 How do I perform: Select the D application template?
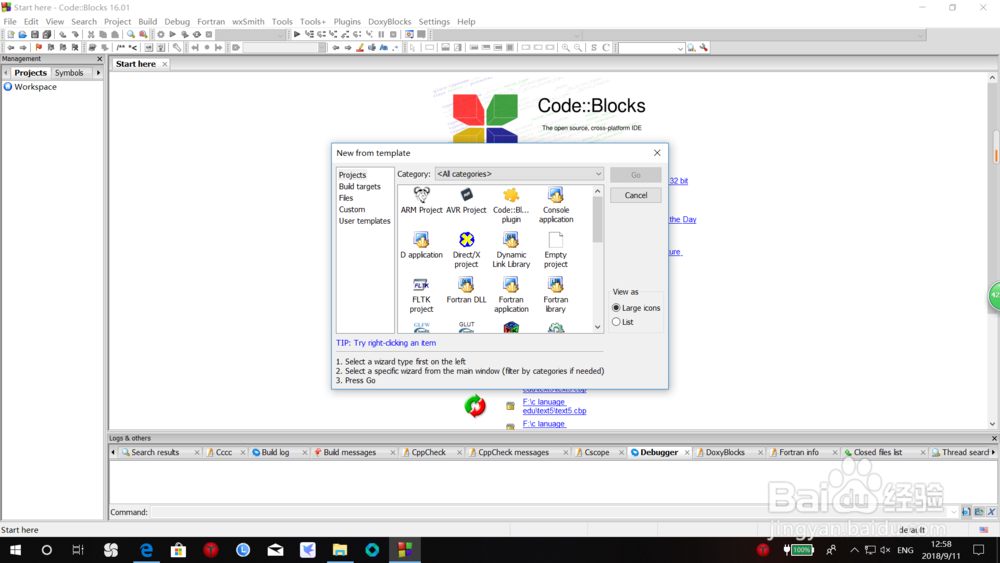(x=422, y=245)
